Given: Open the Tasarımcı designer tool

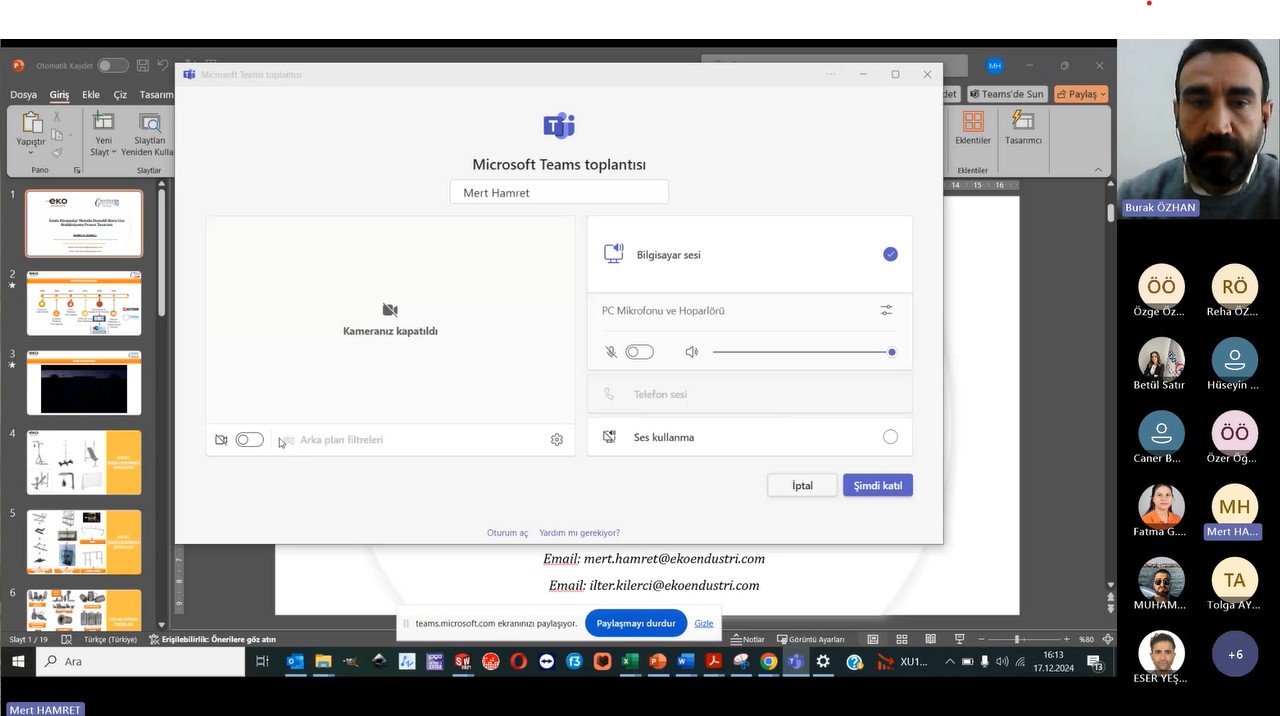Looking at the screenshot, I should 1023,122.
